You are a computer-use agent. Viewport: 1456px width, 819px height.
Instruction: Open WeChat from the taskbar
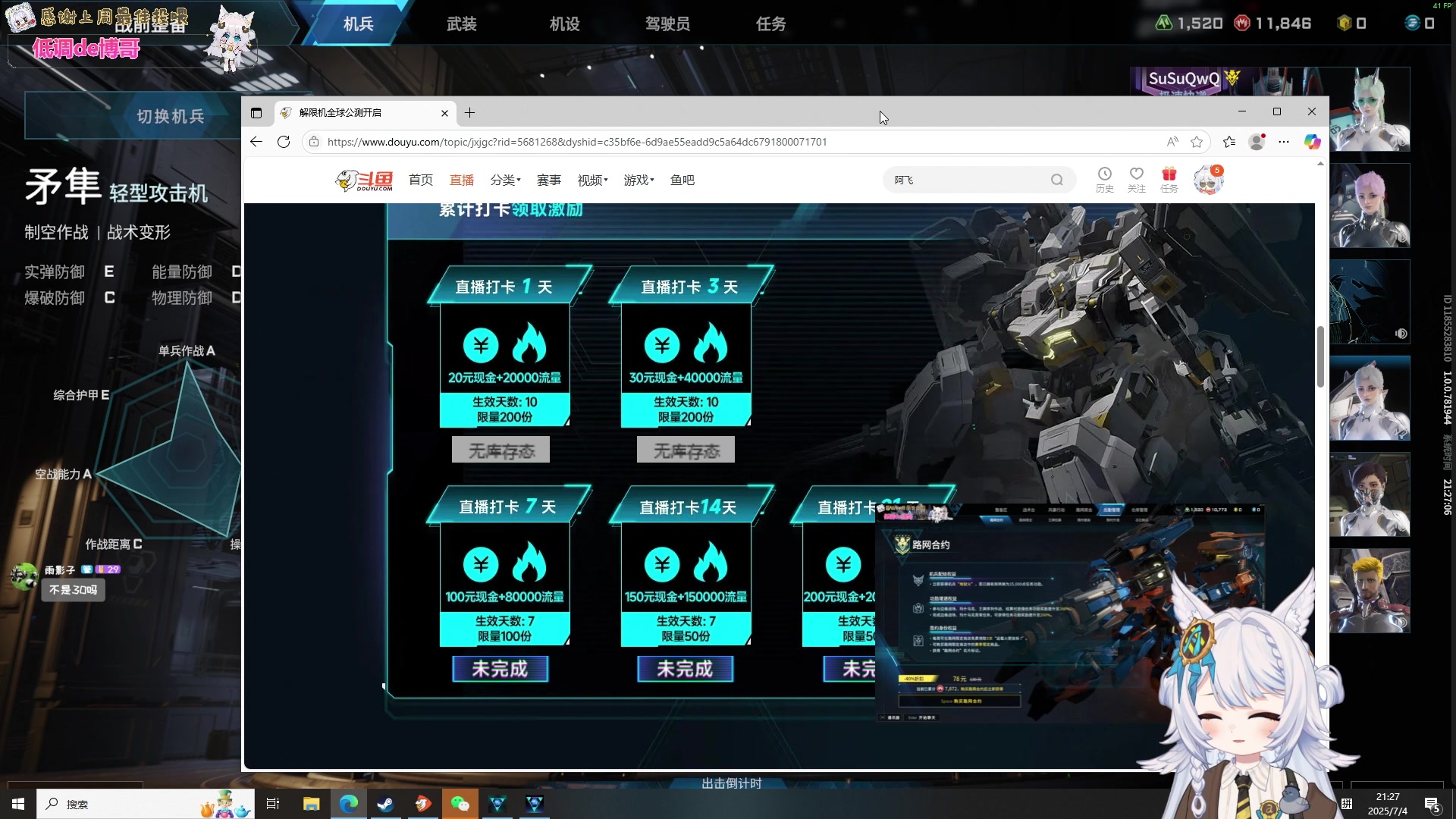click(x=460, y=804)
